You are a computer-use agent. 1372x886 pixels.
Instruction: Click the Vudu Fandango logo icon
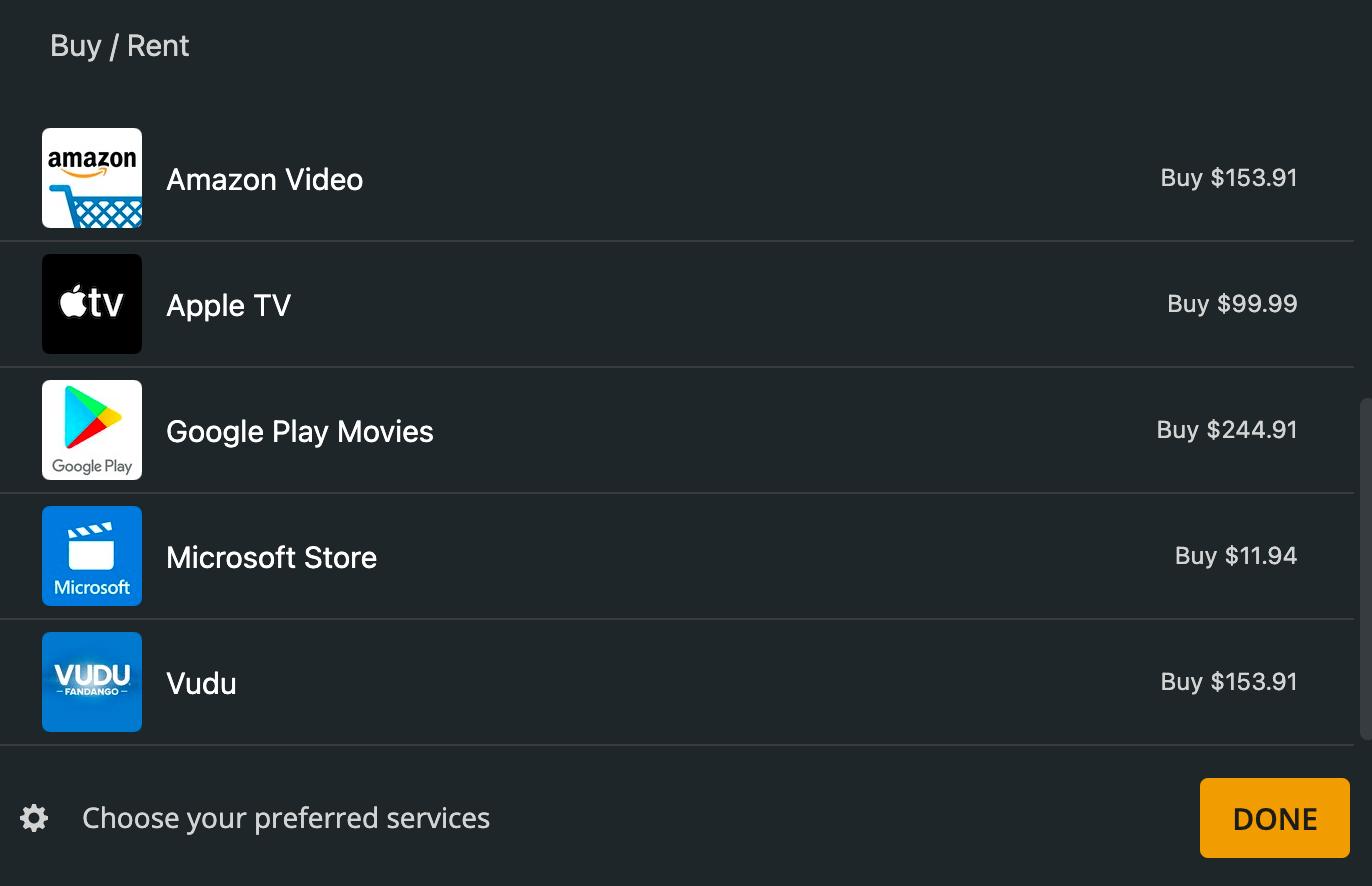[x=92, y=682]
